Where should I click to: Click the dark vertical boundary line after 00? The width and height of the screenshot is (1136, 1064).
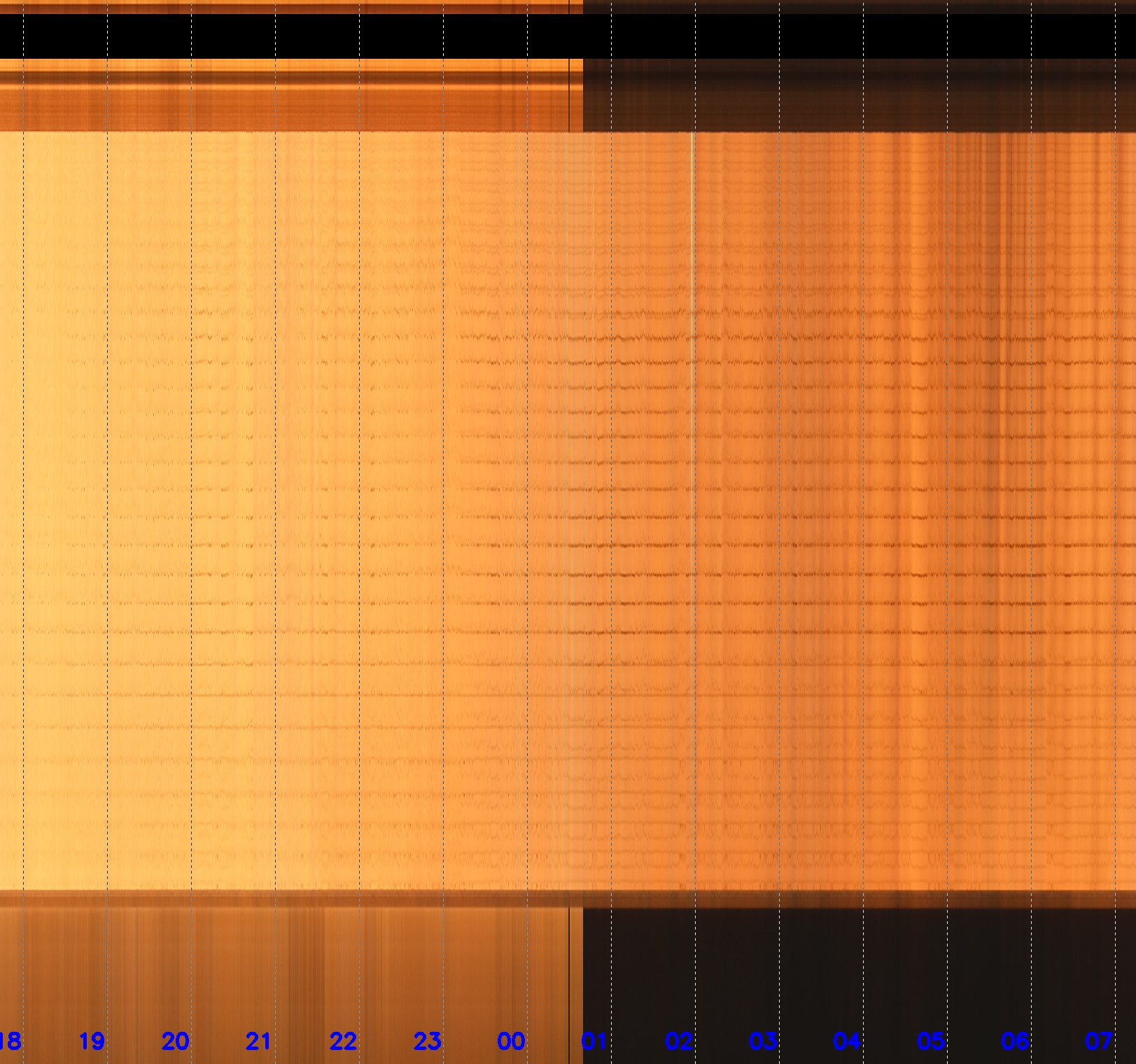pyautogui.click(x=569, y=980)
